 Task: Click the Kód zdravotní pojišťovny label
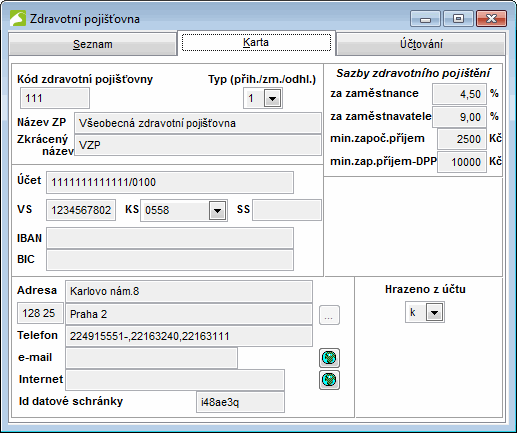click(x=85, y=79)
